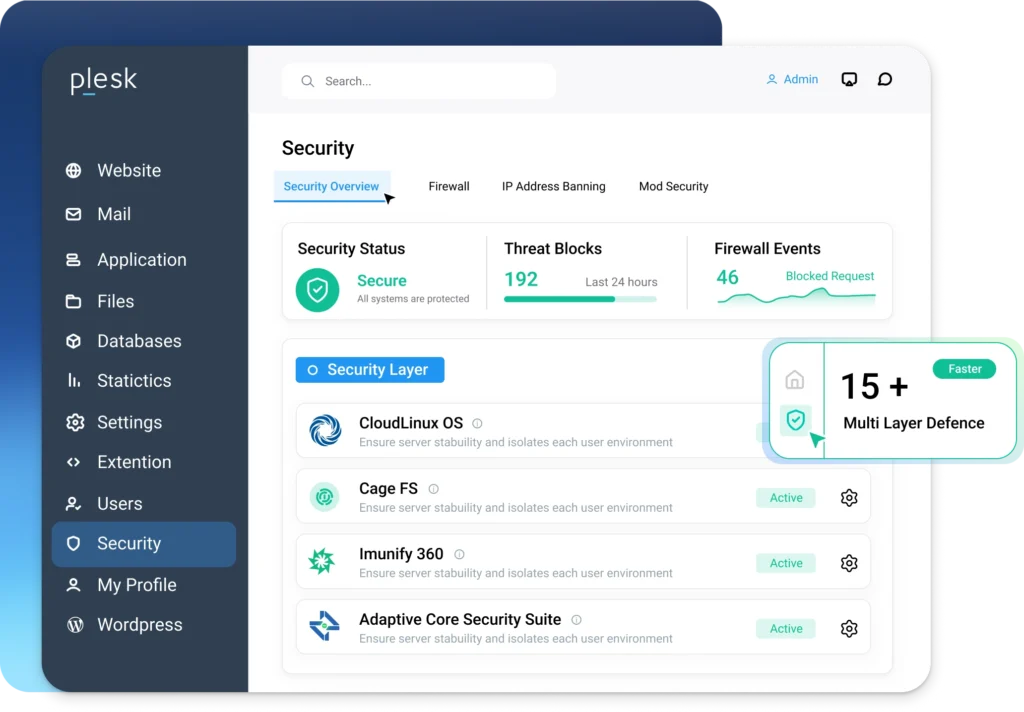Viewport: 1024px width, 712px height.
Task: Click the All systems are protected text
Action: (413, 299)
